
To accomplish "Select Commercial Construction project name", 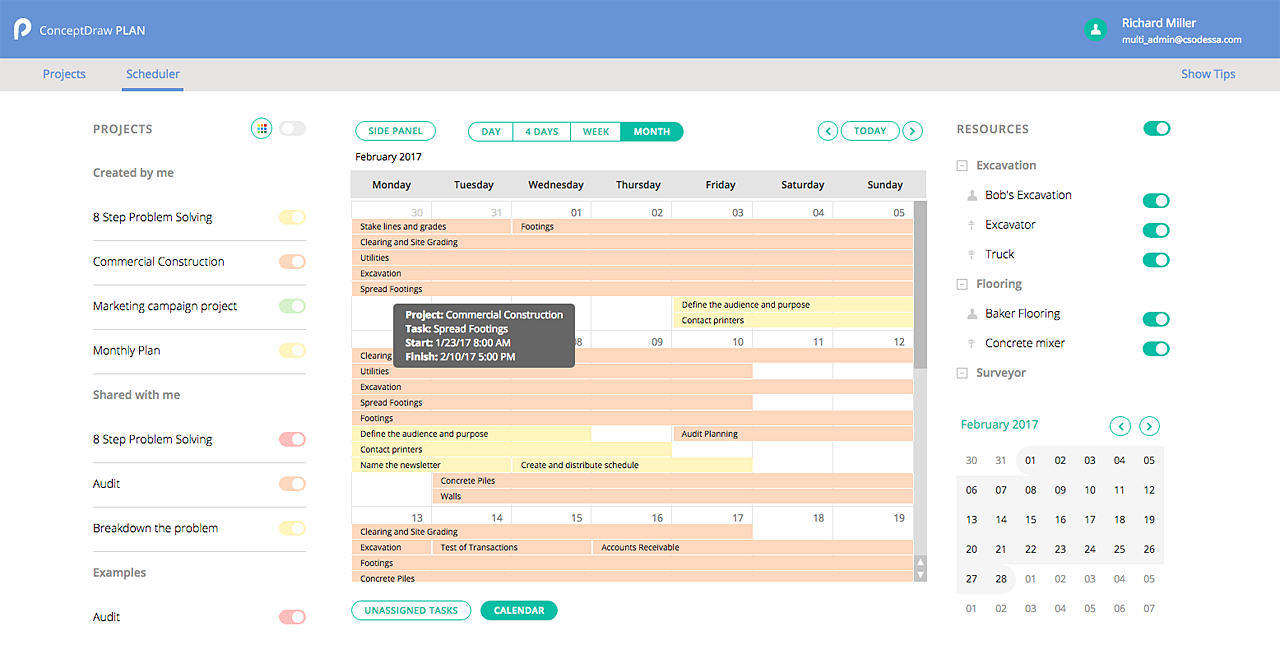I will 158,262.
